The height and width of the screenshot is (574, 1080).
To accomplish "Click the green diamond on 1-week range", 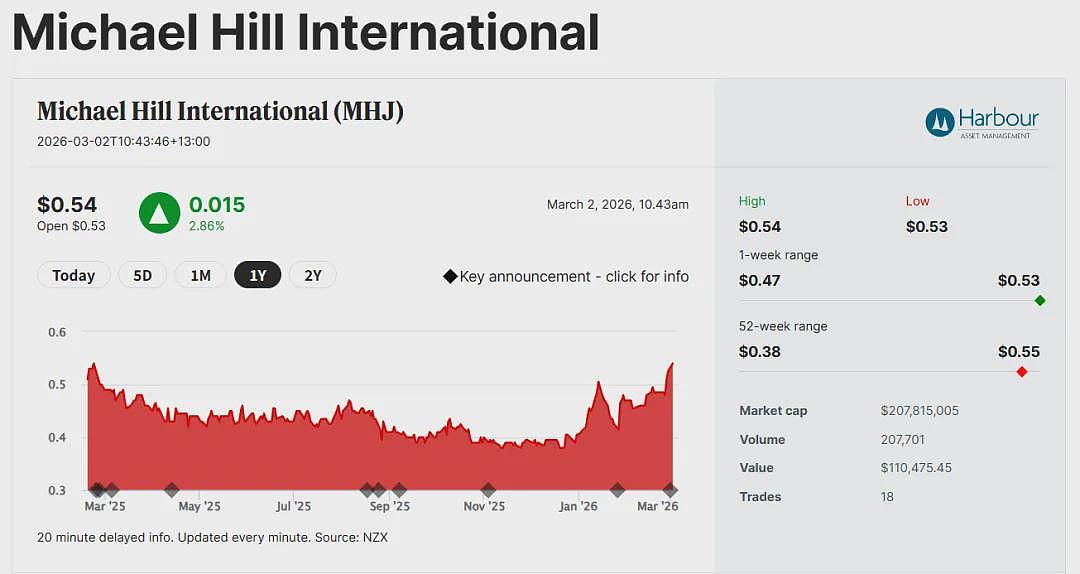I will [1040, 300].
